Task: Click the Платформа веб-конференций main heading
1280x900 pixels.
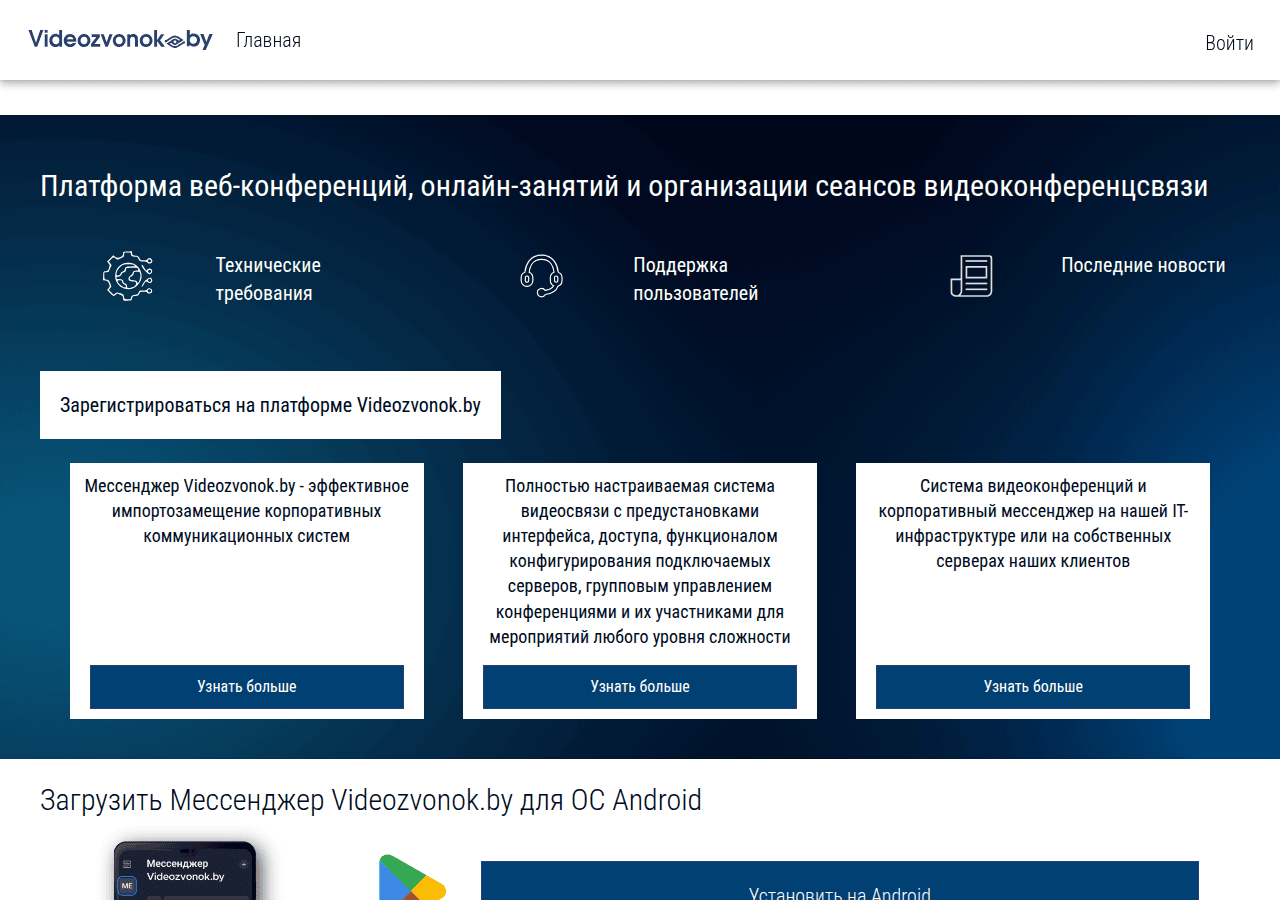Action: (x=624, y=187)
